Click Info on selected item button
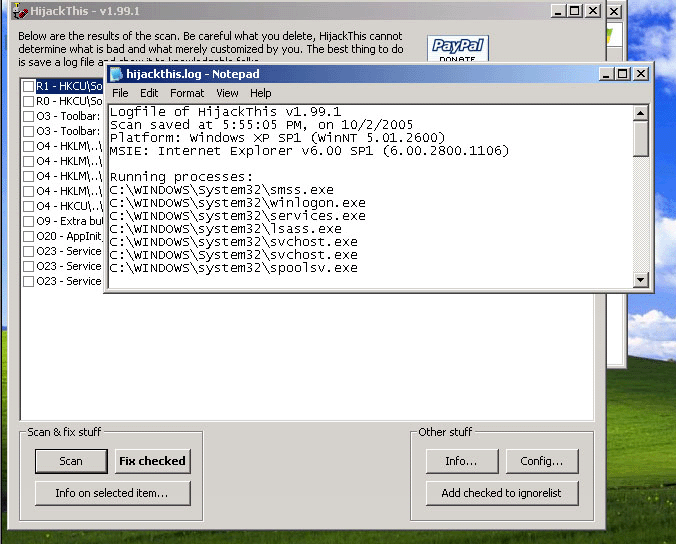The width and height of the screenshot is (676, 544). tap(113, 493)
